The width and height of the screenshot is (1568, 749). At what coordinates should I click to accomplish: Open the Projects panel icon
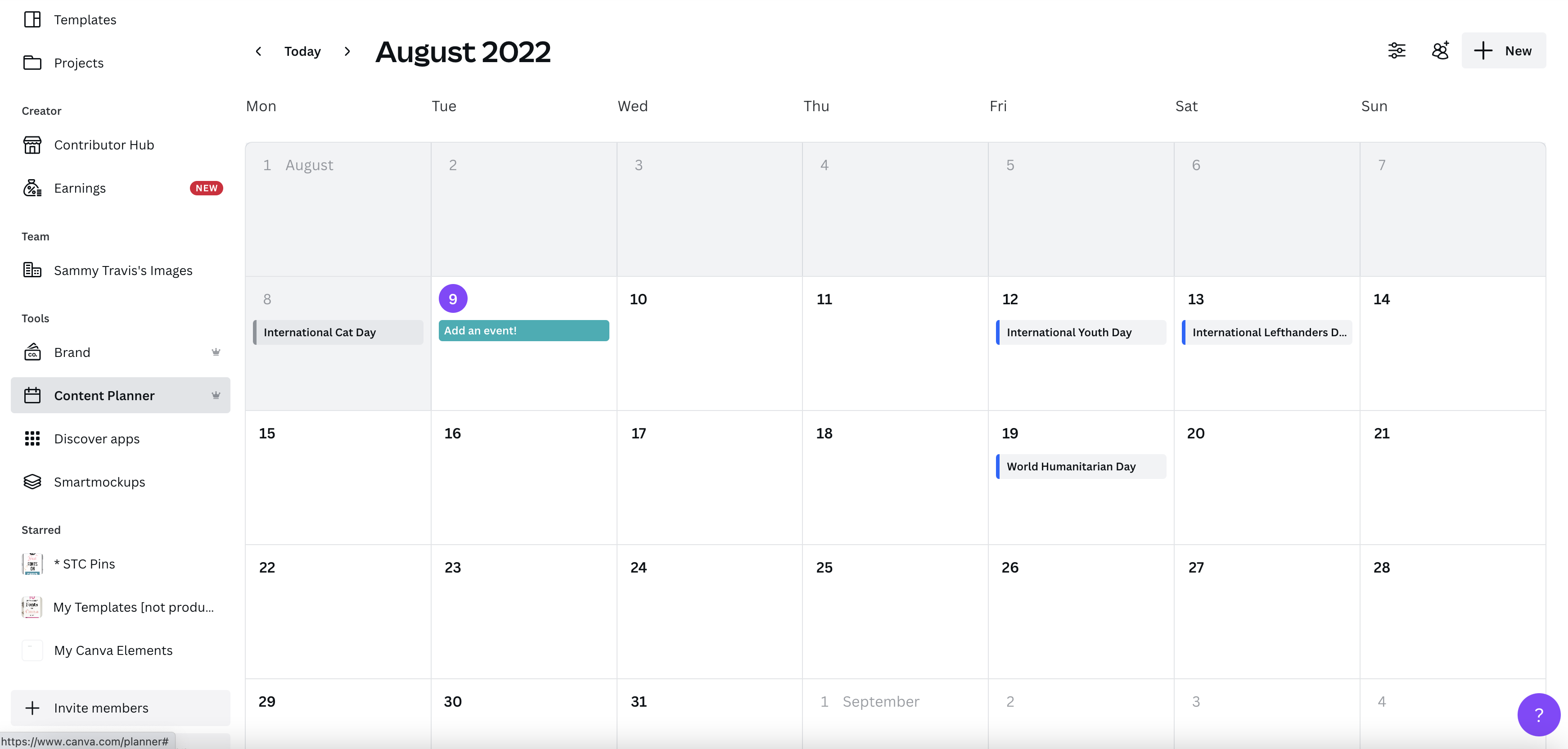coord(32,62)
